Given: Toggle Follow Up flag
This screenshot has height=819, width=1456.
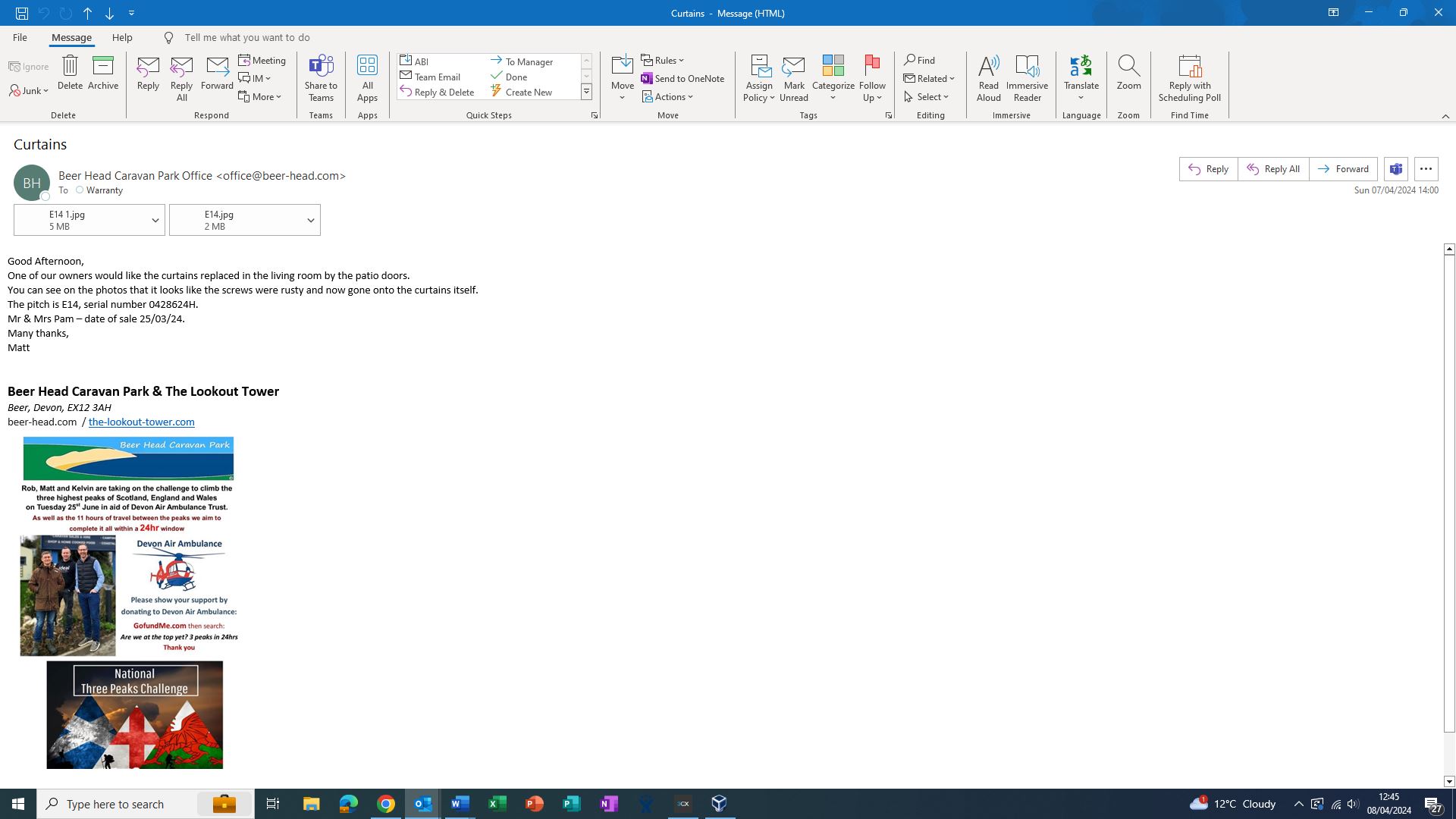Looking at the screenshot, I should (872, 67).
